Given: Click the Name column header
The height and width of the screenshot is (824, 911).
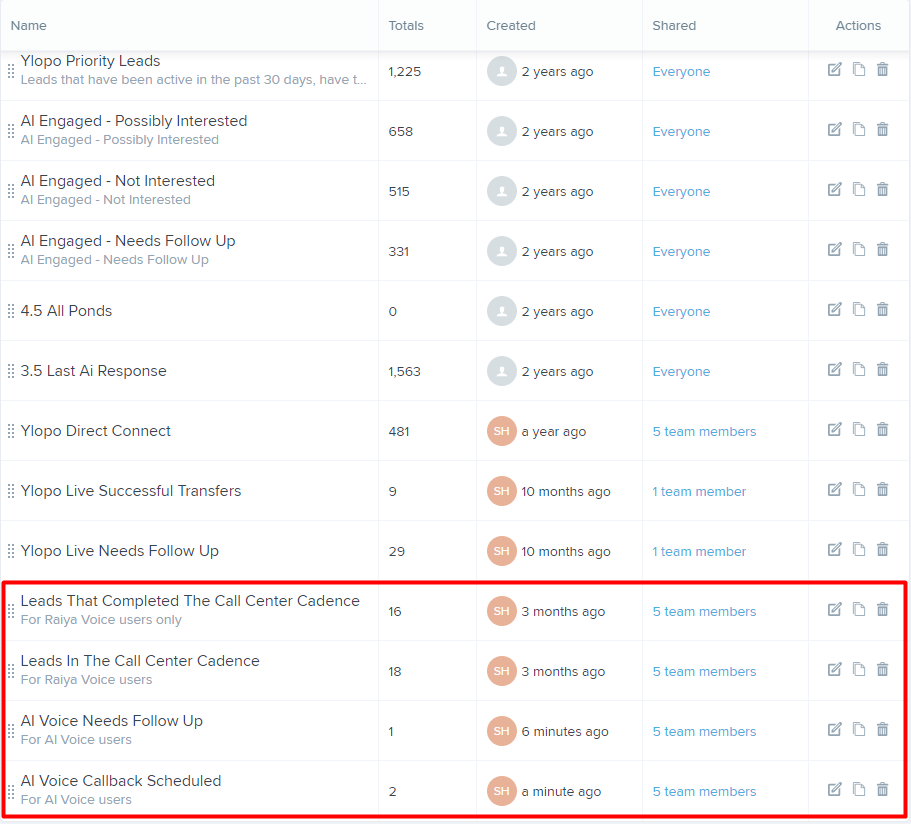Looking at the screenshot, I should 29,25.
